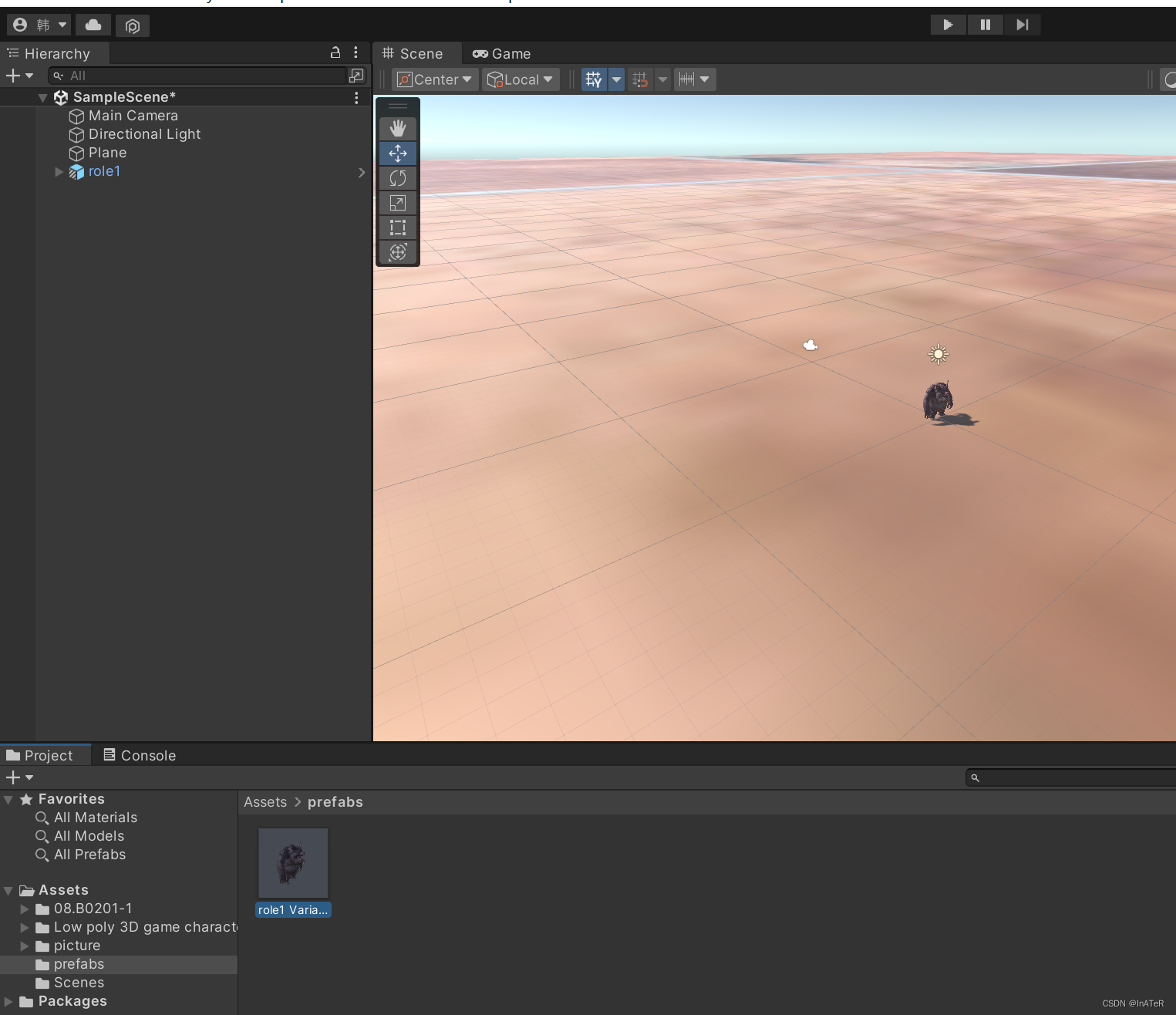Image resolution: width=1176 pixels, height=1015 pixels.
Task: Select the Move tool
Action: (398, 153)
